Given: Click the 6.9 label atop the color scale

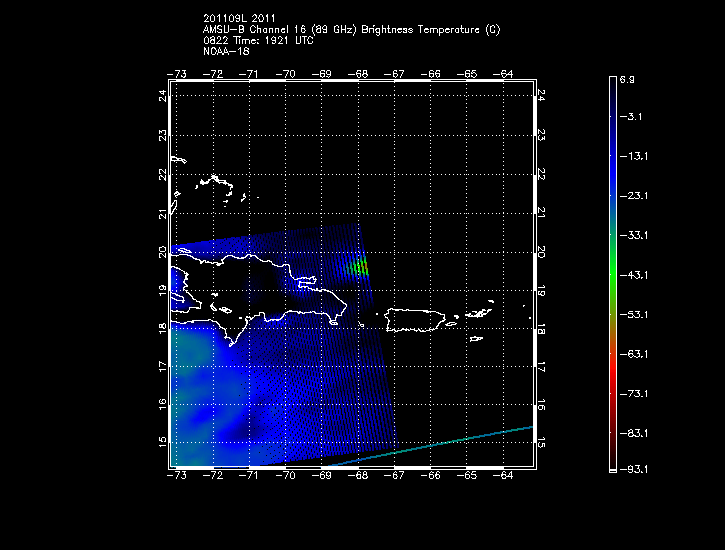Looking at the screenshot, I should tap(628, 78).
